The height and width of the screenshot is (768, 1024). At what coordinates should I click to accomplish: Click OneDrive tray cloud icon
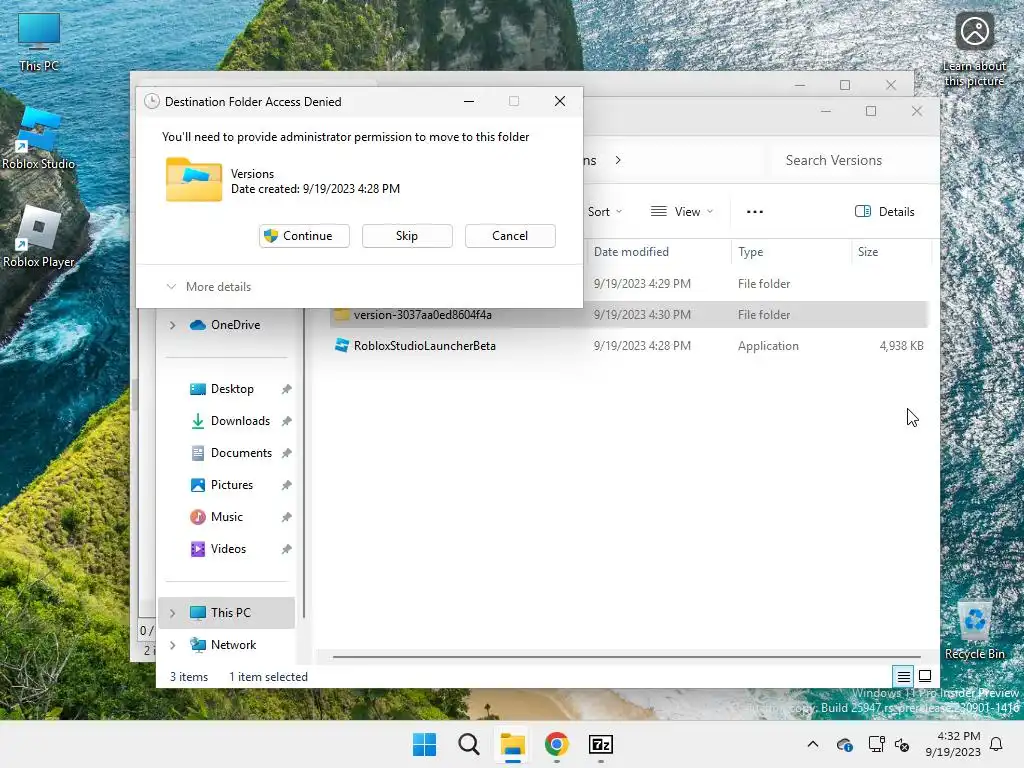click(844, 744)
